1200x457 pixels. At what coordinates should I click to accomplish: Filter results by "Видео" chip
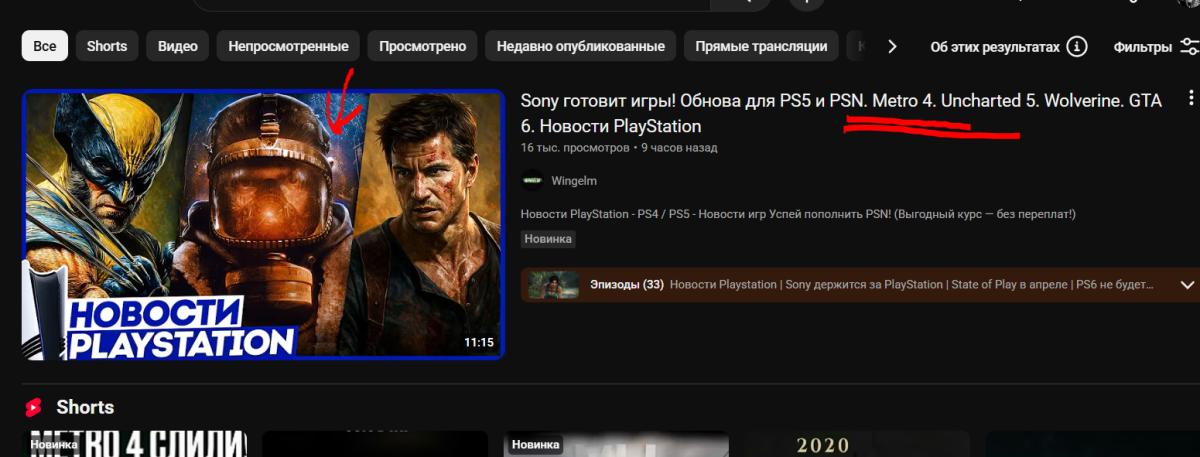coord(178,46)
